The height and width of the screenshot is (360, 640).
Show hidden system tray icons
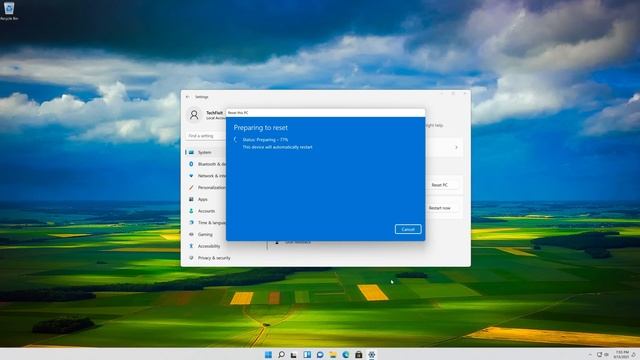590,355
